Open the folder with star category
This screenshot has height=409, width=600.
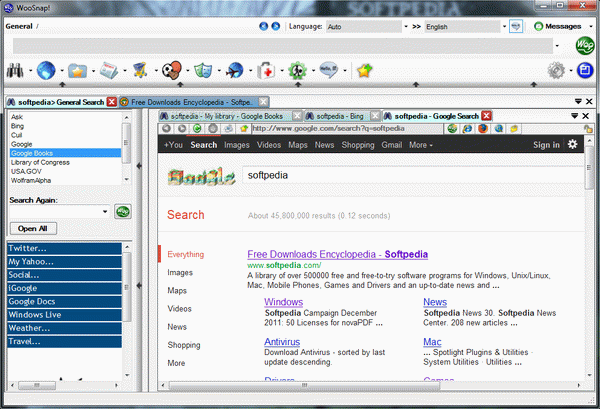click(x=77, y=71)
